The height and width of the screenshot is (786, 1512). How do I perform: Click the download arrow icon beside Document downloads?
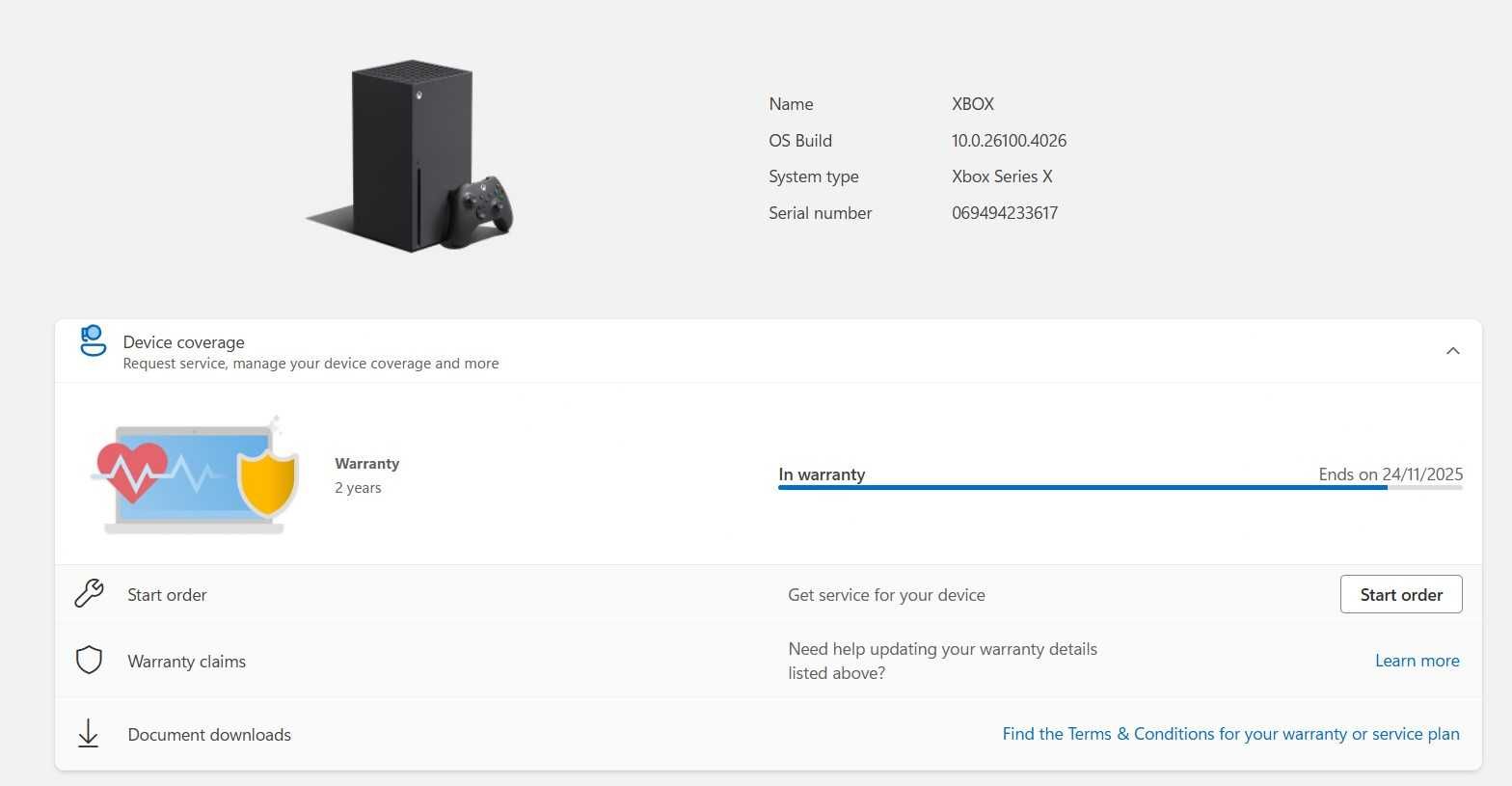tap(88, 733)
